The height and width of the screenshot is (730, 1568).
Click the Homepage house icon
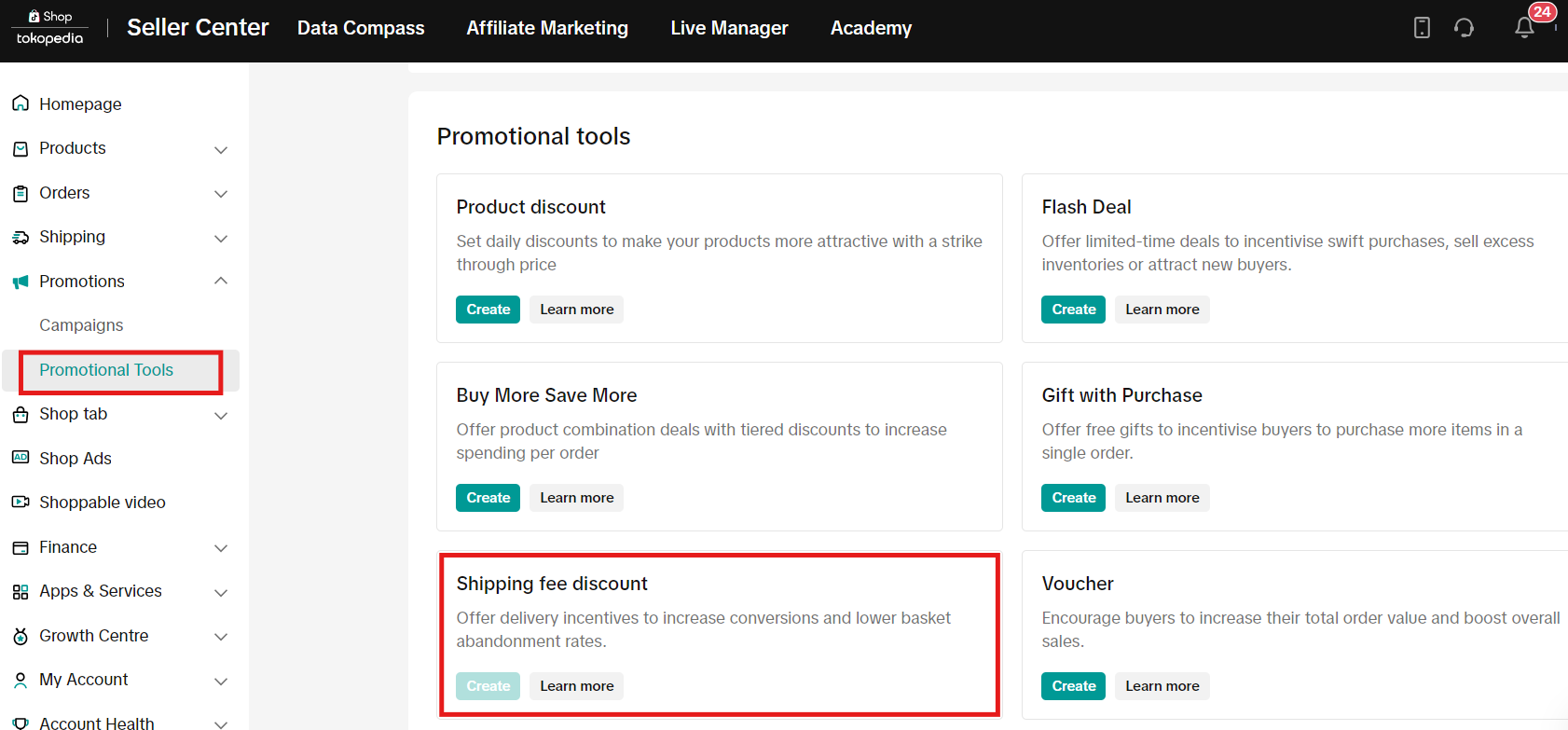pyautogui.click(x=21, y=103)
